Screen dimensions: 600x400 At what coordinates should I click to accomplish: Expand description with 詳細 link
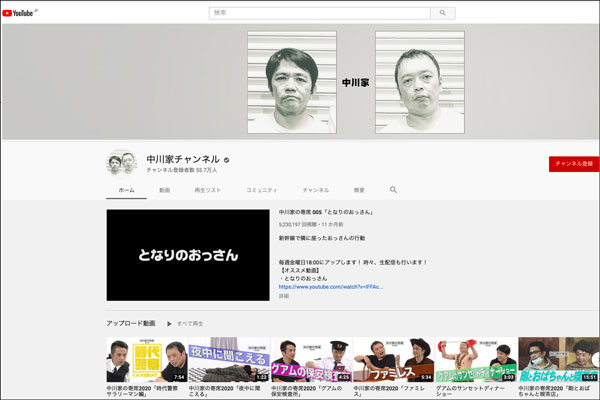click(284, 296)
